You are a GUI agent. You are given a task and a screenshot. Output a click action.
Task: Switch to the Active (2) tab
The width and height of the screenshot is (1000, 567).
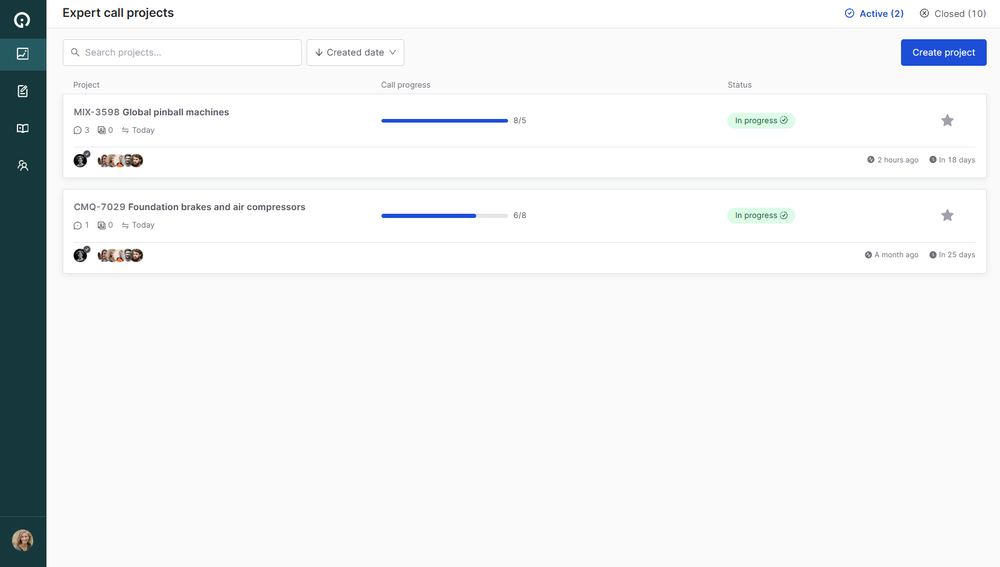pos(874,13)
